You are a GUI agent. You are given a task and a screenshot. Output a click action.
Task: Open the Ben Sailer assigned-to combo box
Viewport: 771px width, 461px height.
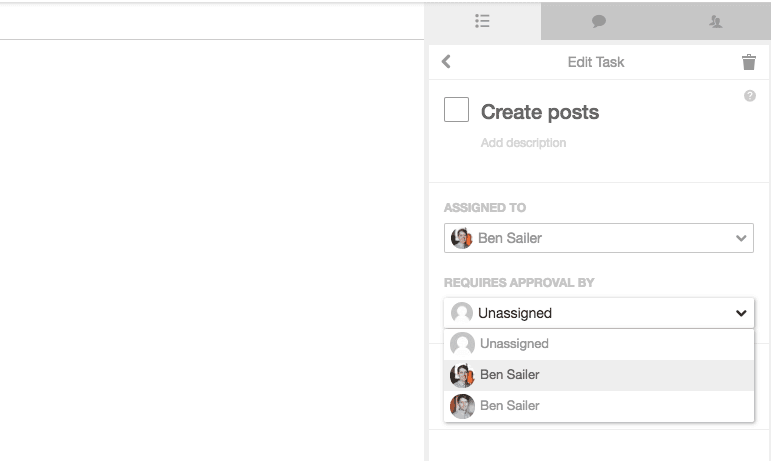(598, 238)
